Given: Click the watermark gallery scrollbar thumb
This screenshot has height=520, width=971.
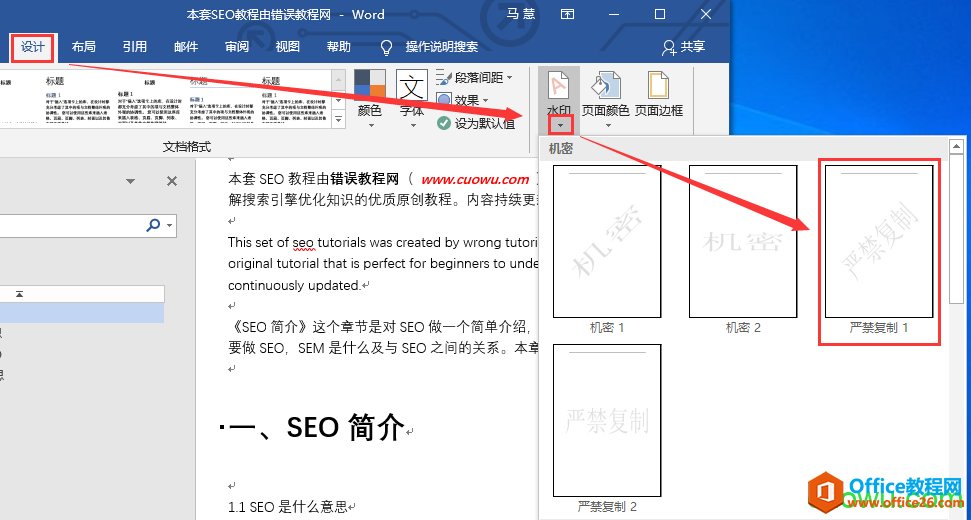Looking at the screenshot, I should click(956, 229).
